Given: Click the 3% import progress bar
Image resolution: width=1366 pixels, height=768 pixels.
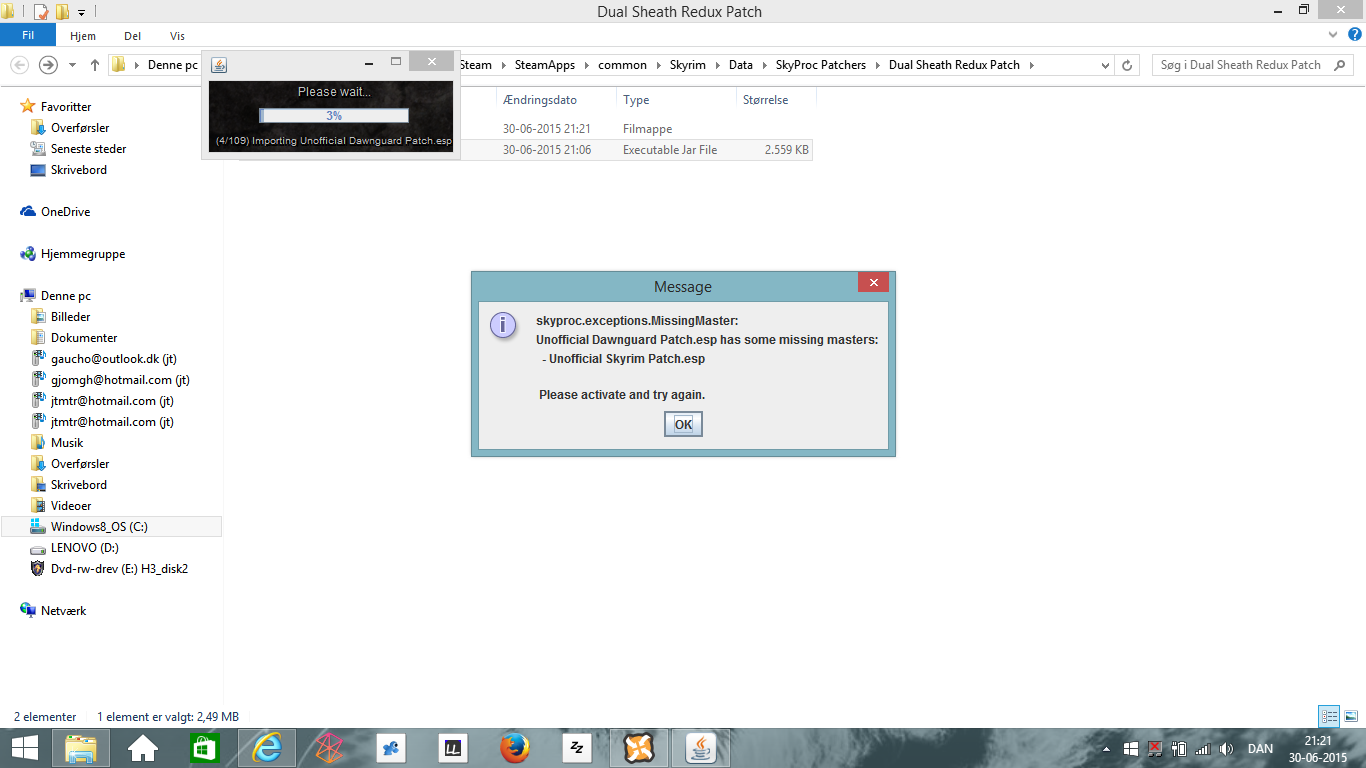Looking at the screenshot, I should coord(334,115).
